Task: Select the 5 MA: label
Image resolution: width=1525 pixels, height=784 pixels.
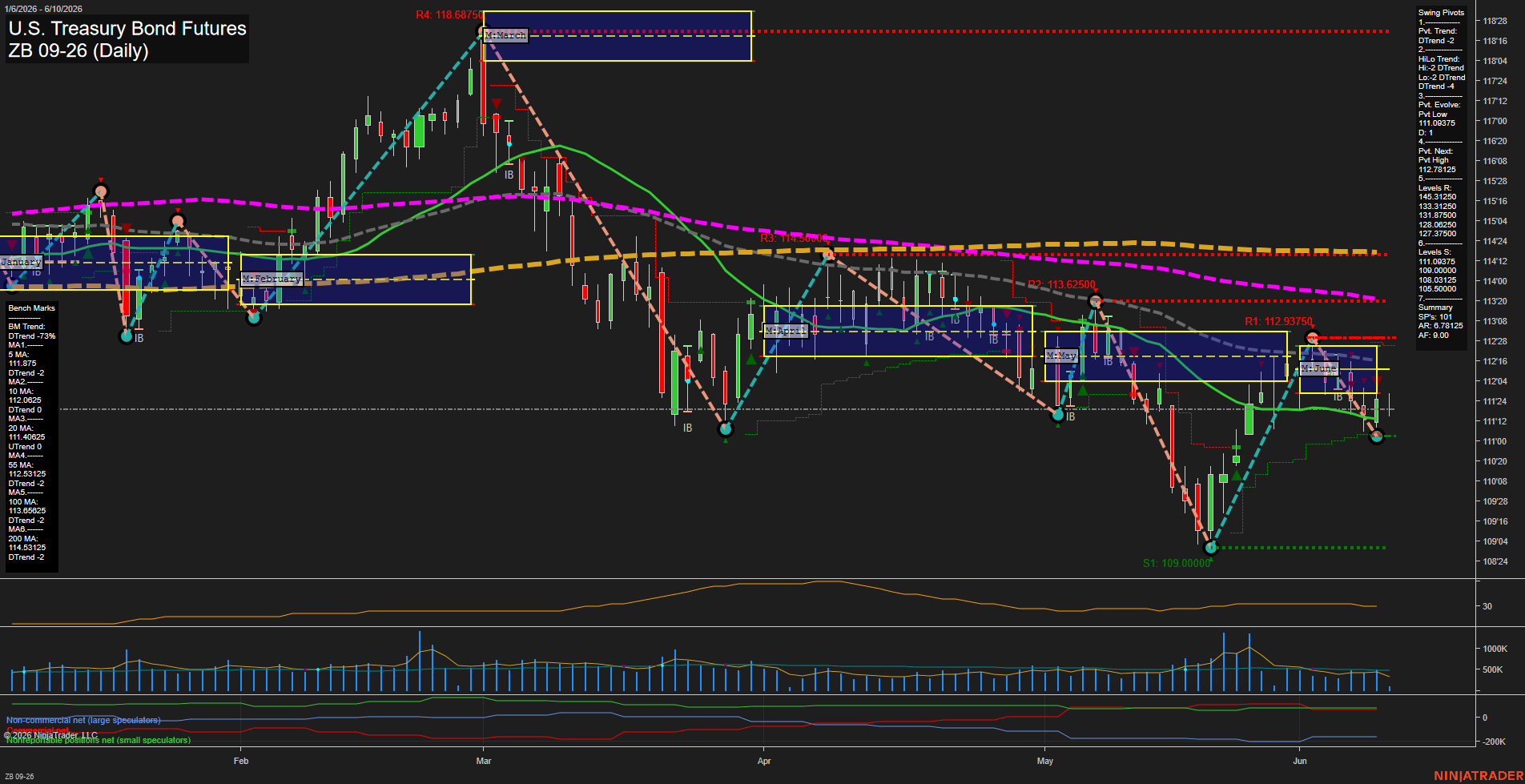Action: (18, 355)
